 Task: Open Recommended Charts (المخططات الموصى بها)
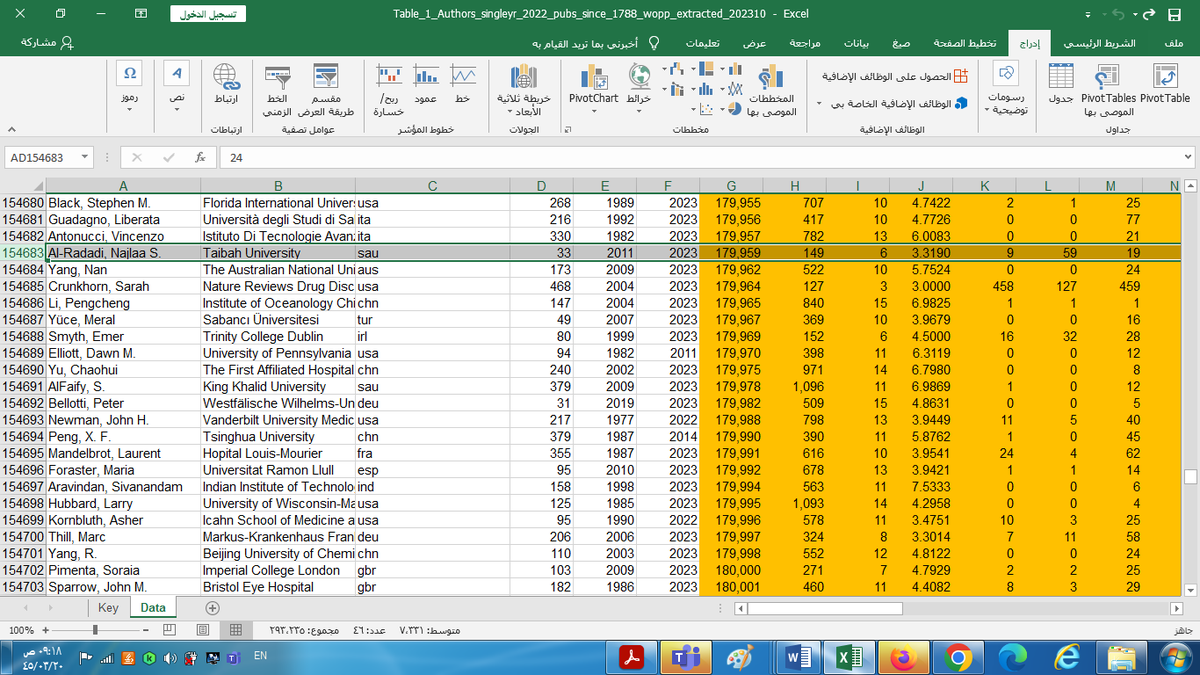coord(771,90)
